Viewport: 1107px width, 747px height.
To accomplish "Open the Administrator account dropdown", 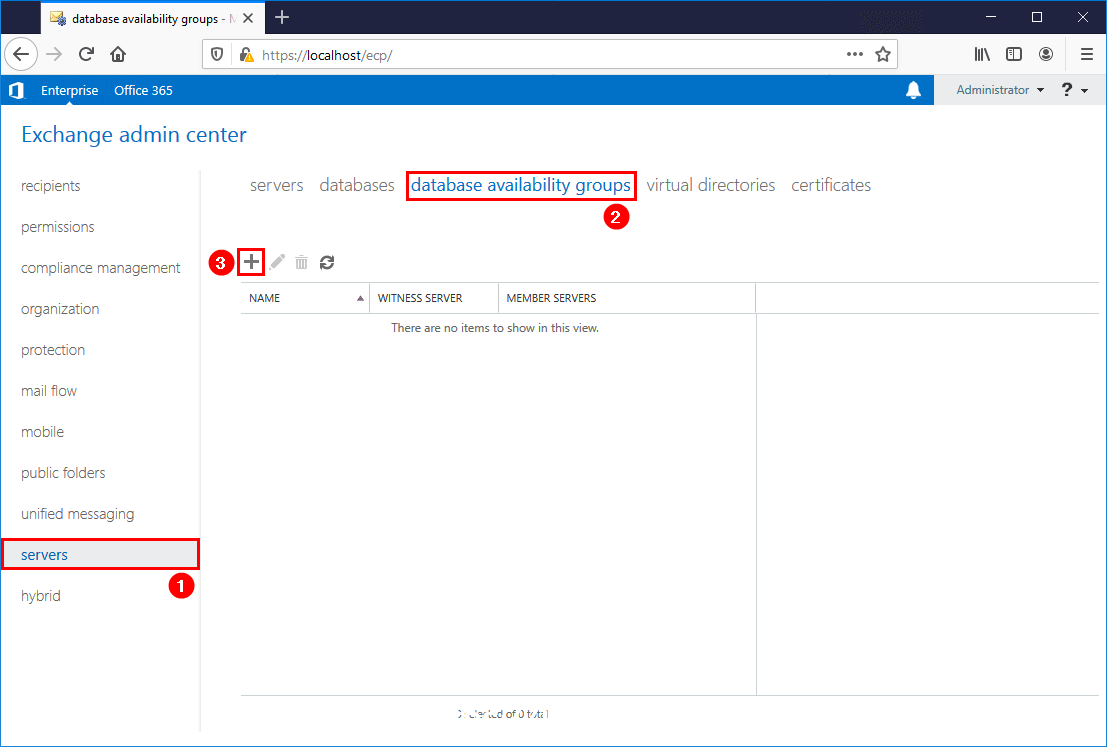I will [x=1000, y=90].
